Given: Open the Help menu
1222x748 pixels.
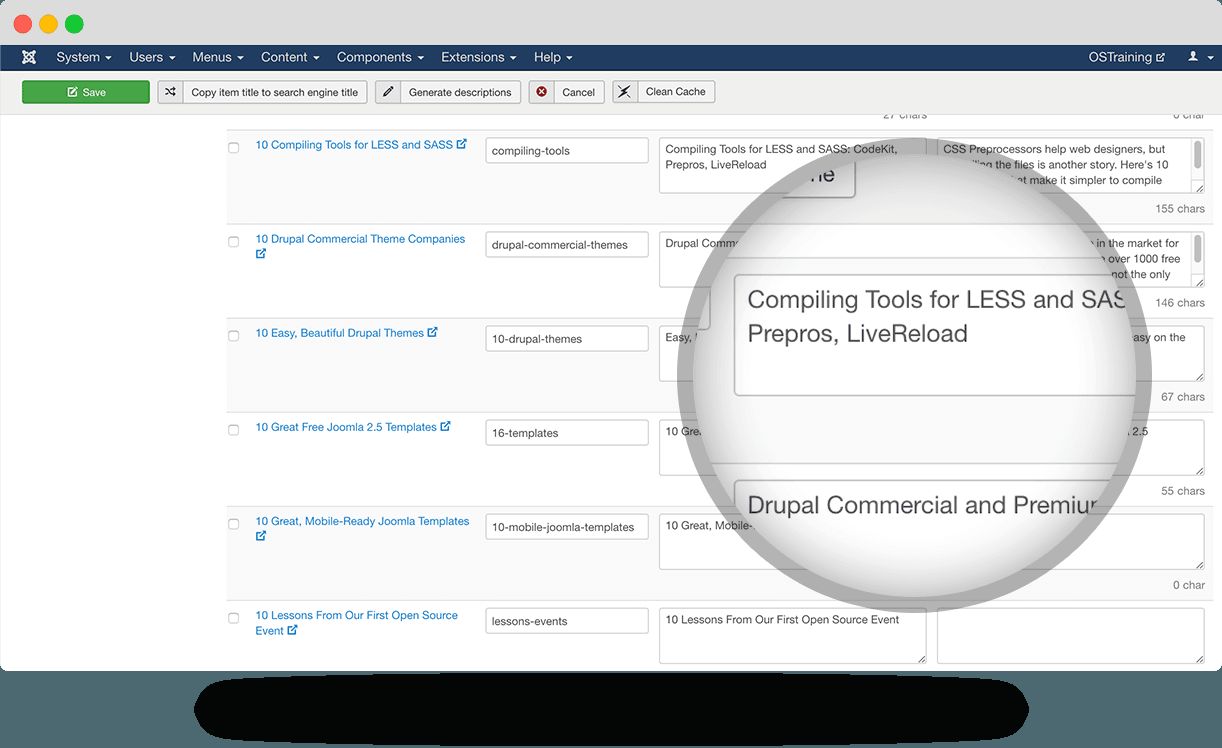Looking at the screenshot, I should [x=553, y=57].
